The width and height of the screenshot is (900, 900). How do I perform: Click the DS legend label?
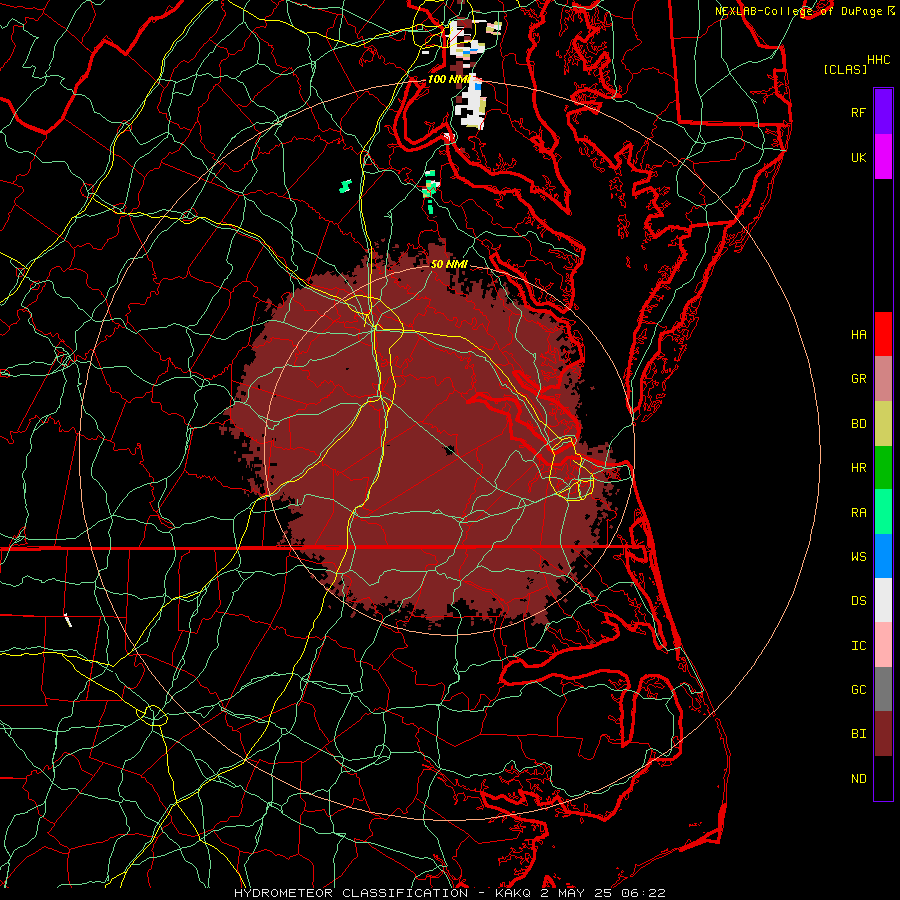coord(858,601)
